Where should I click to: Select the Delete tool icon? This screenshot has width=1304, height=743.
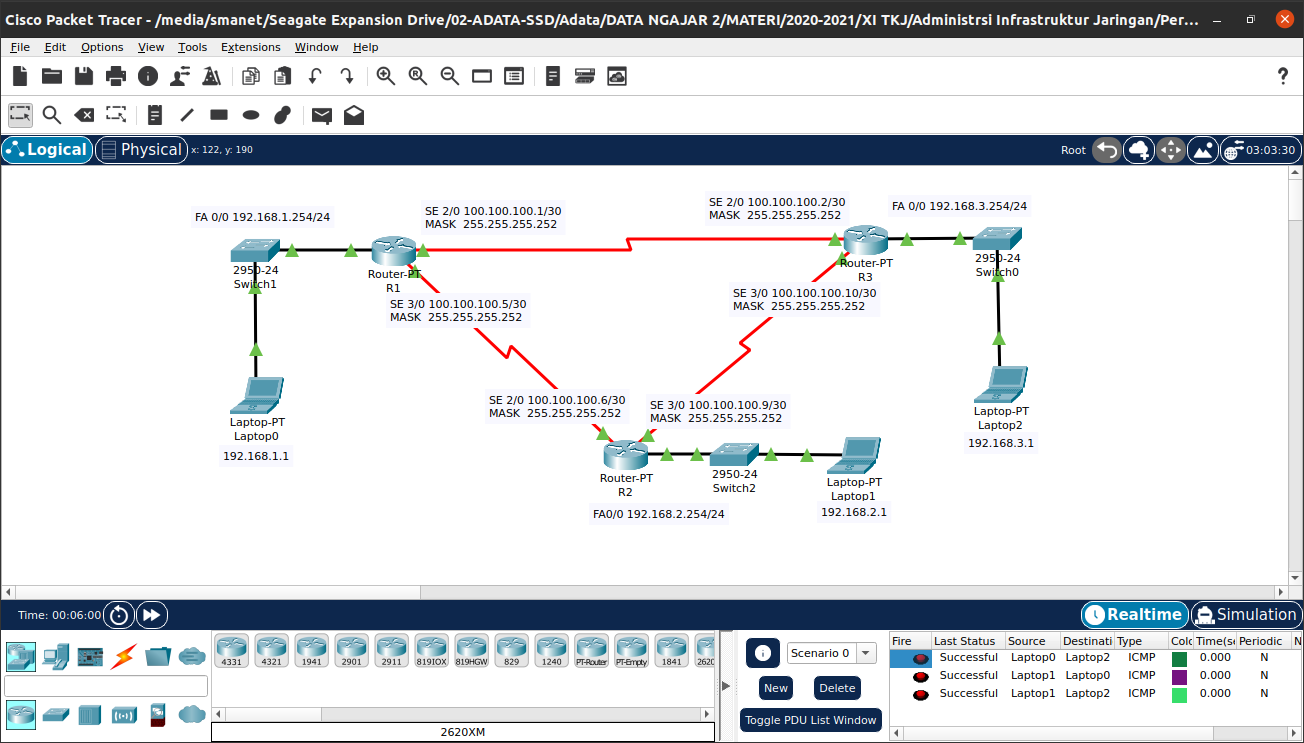click(x=85, y=115)
